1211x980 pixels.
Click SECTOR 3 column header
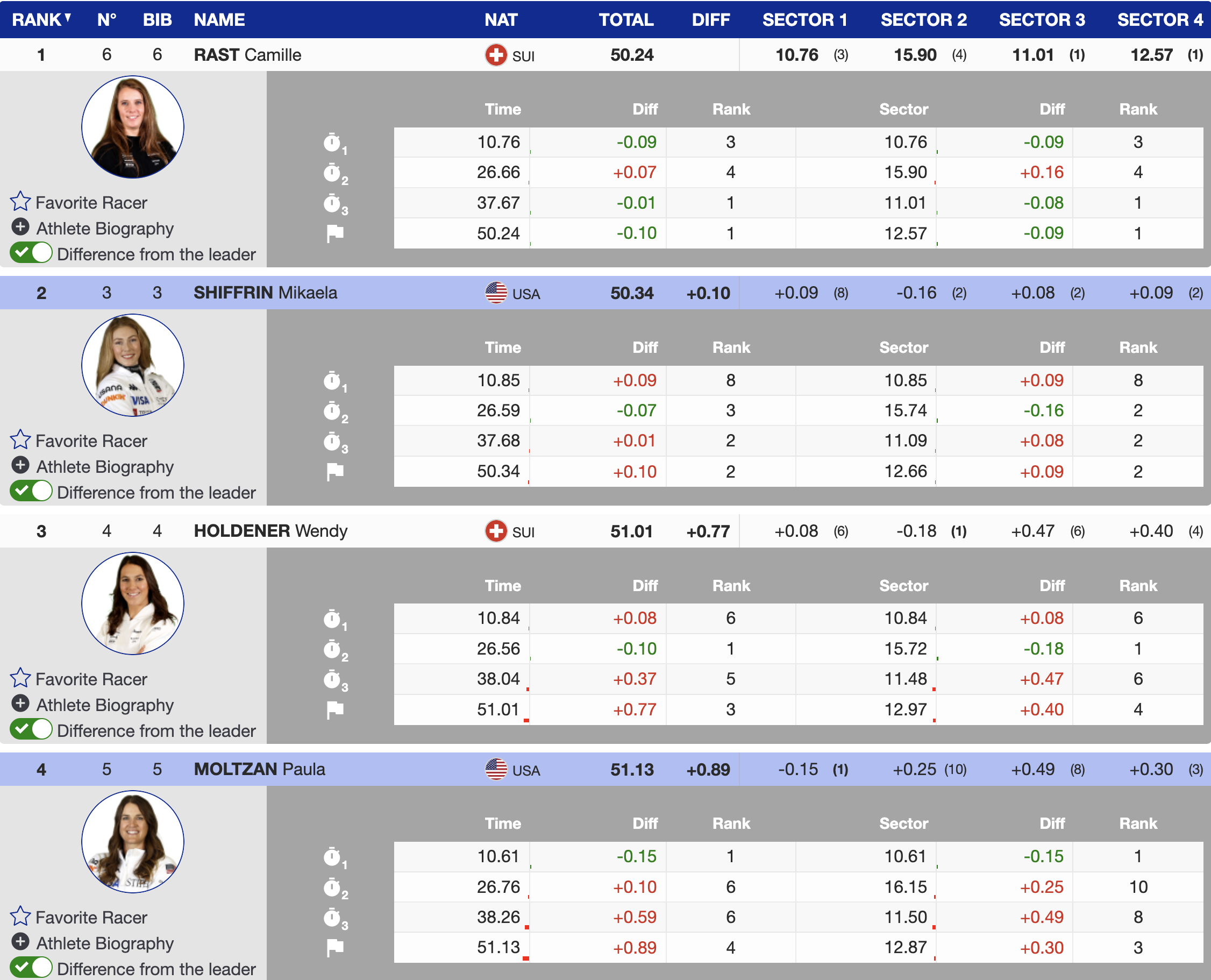pos(1041,20)
